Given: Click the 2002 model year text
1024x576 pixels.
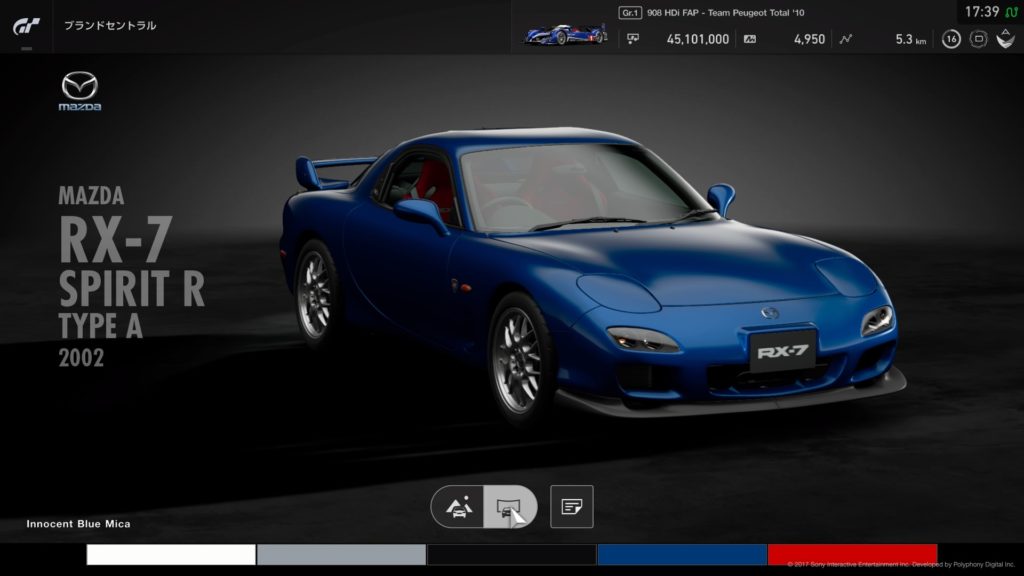Looking at the screenshot, I should tap(81, 358).
